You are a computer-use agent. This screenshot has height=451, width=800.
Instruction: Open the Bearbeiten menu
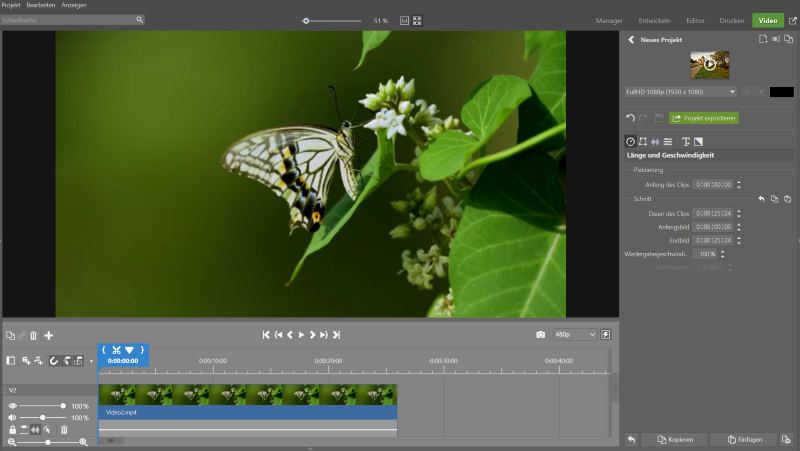tap(41, 5)
